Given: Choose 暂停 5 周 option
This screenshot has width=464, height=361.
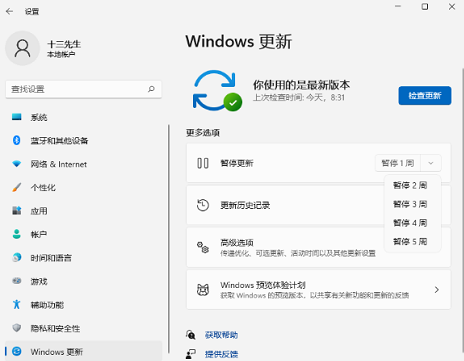Looking at the screenshot, I should (x=410, y=241).
